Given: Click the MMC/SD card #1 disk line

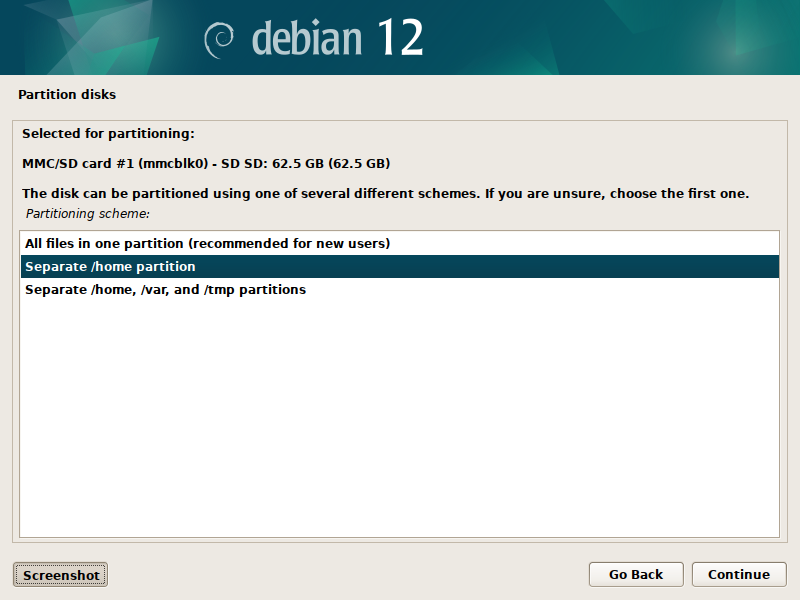Looking at the screenshot, I should 206,163.
